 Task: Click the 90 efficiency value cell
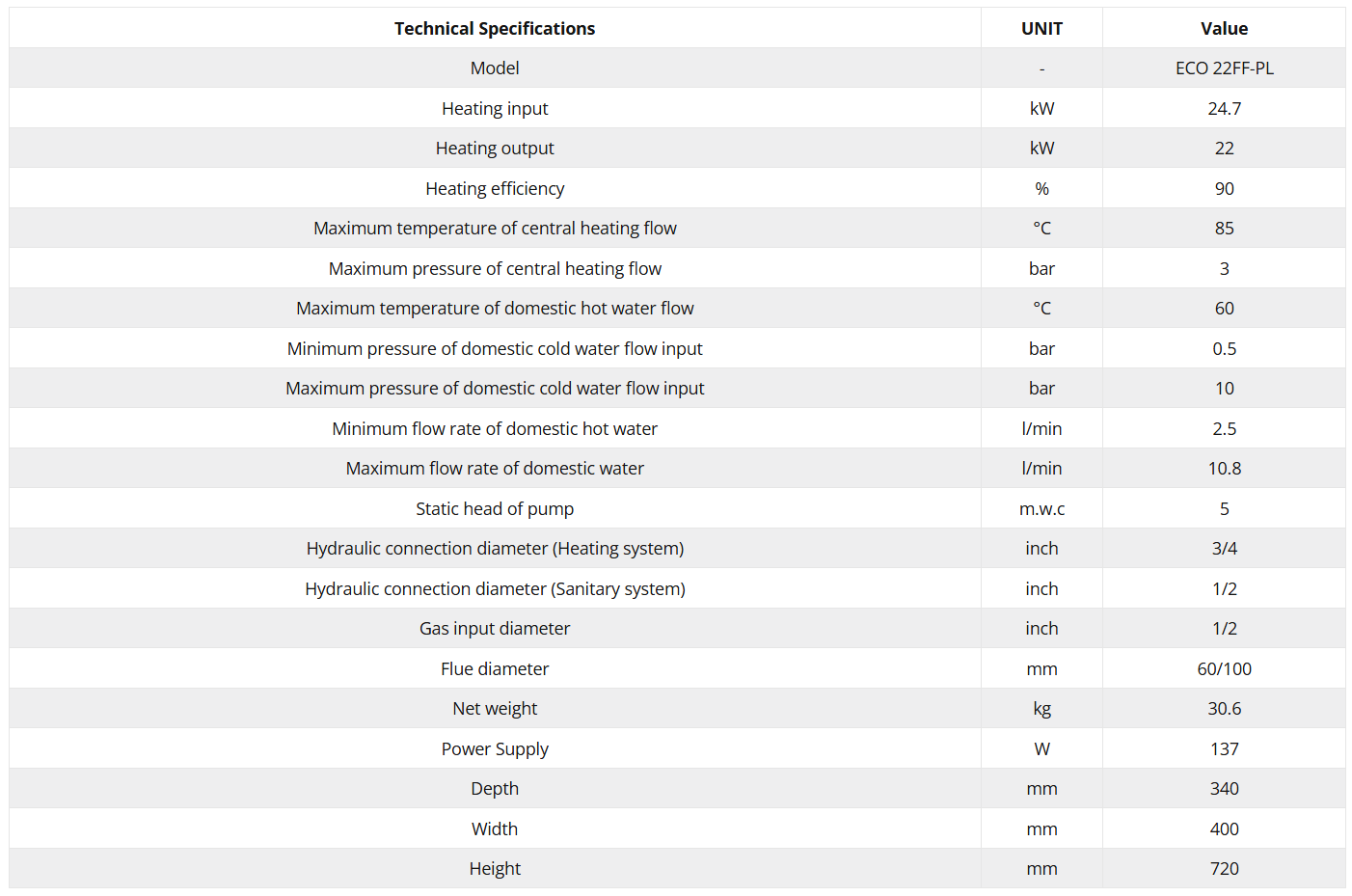click(1224, 188)
